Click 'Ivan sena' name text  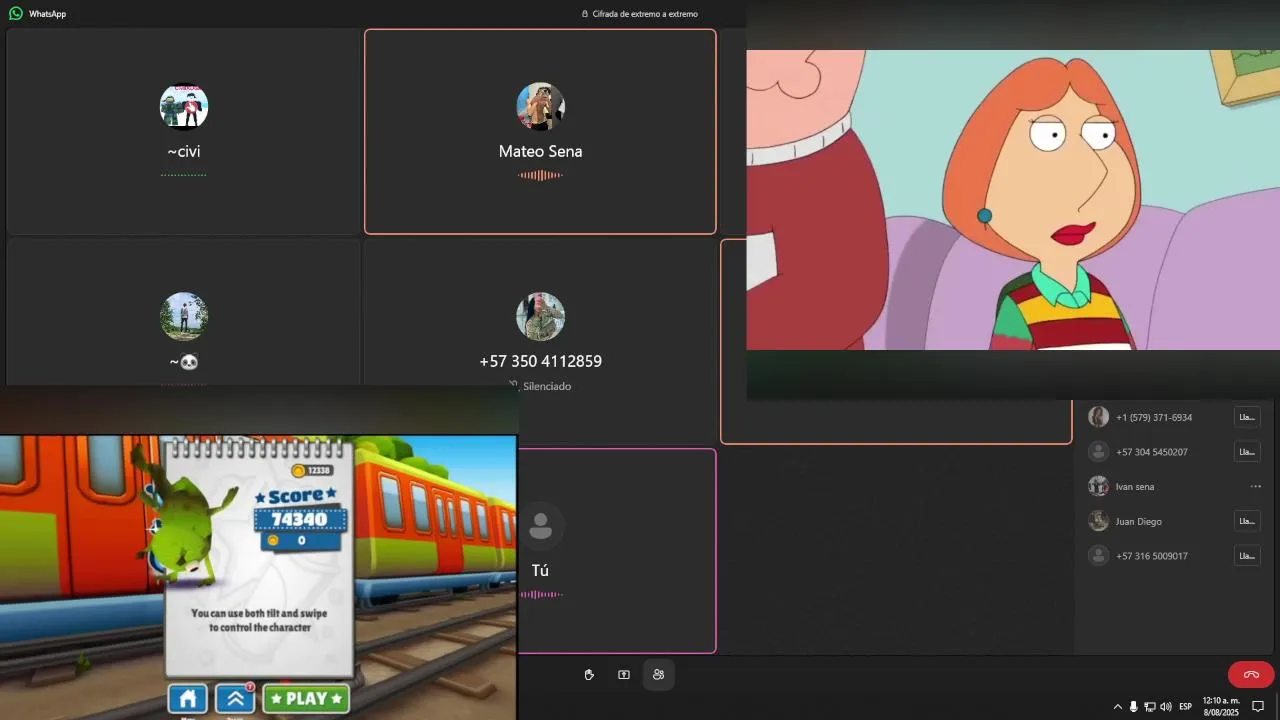[x=1135, y=487]
